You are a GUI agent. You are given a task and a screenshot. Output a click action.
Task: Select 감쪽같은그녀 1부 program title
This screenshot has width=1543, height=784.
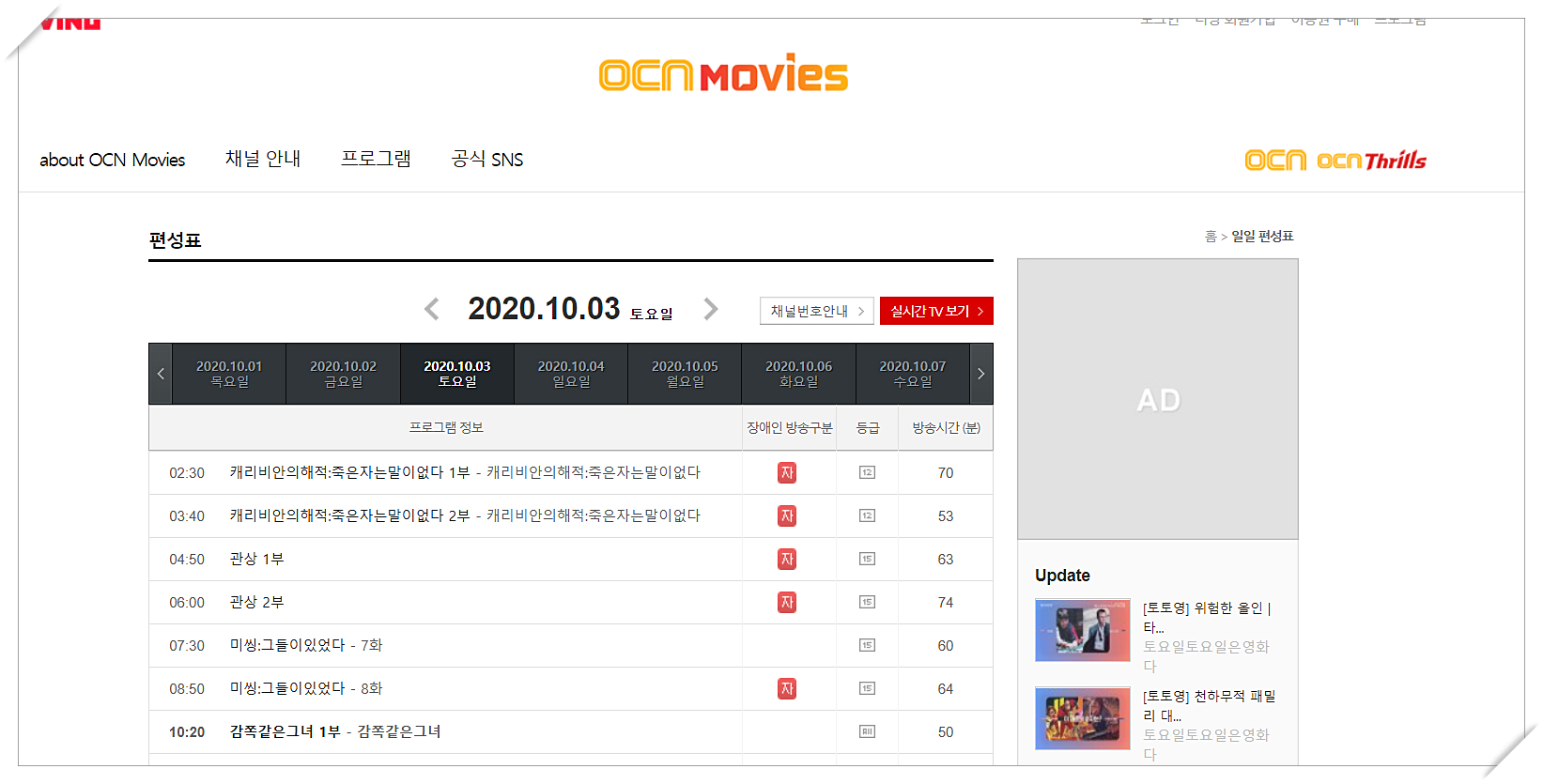[335, 731]
